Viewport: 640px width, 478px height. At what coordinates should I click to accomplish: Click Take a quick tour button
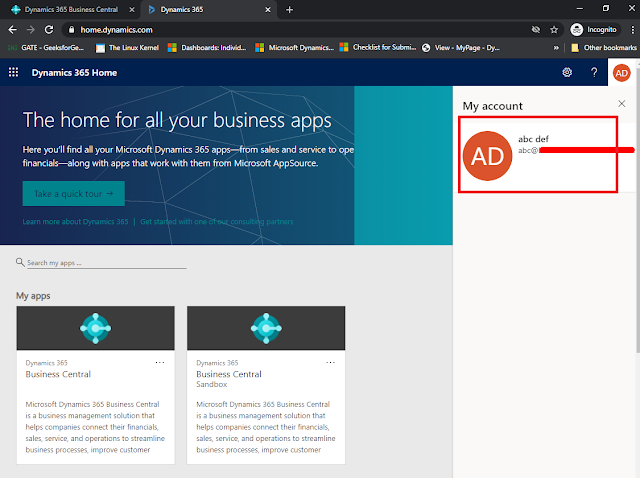tap(73, 193)
